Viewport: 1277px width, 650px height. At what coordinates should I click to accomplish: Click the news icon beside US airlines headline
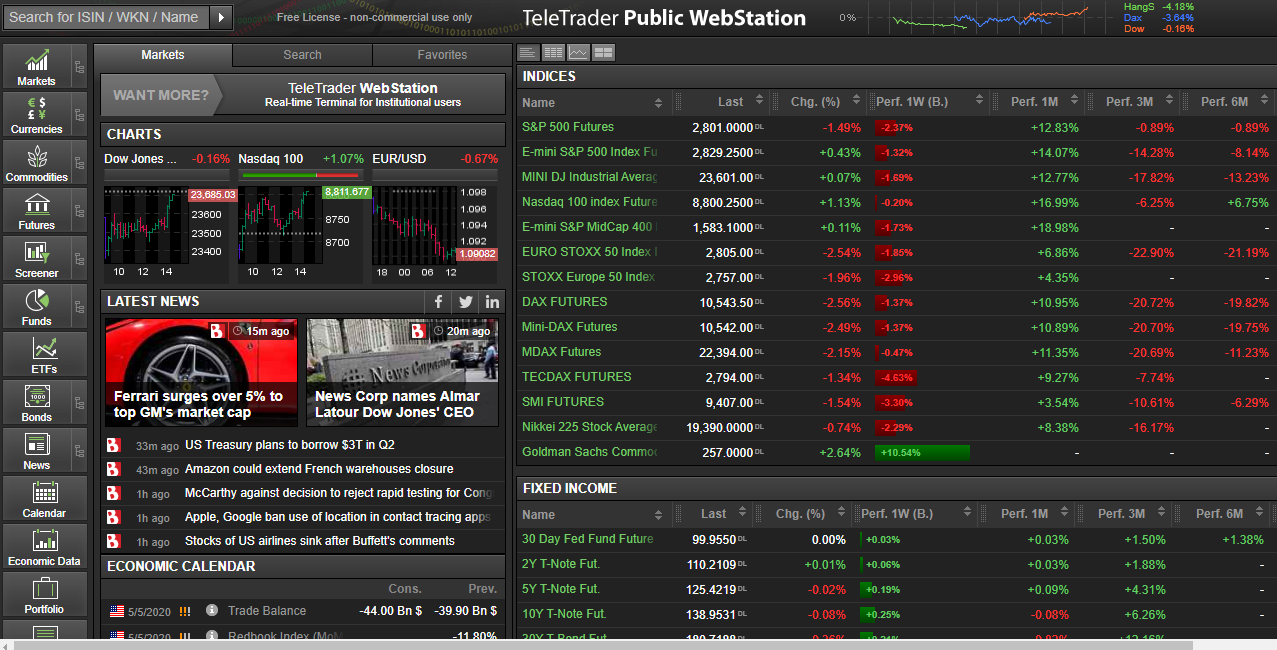pos(114,541)
